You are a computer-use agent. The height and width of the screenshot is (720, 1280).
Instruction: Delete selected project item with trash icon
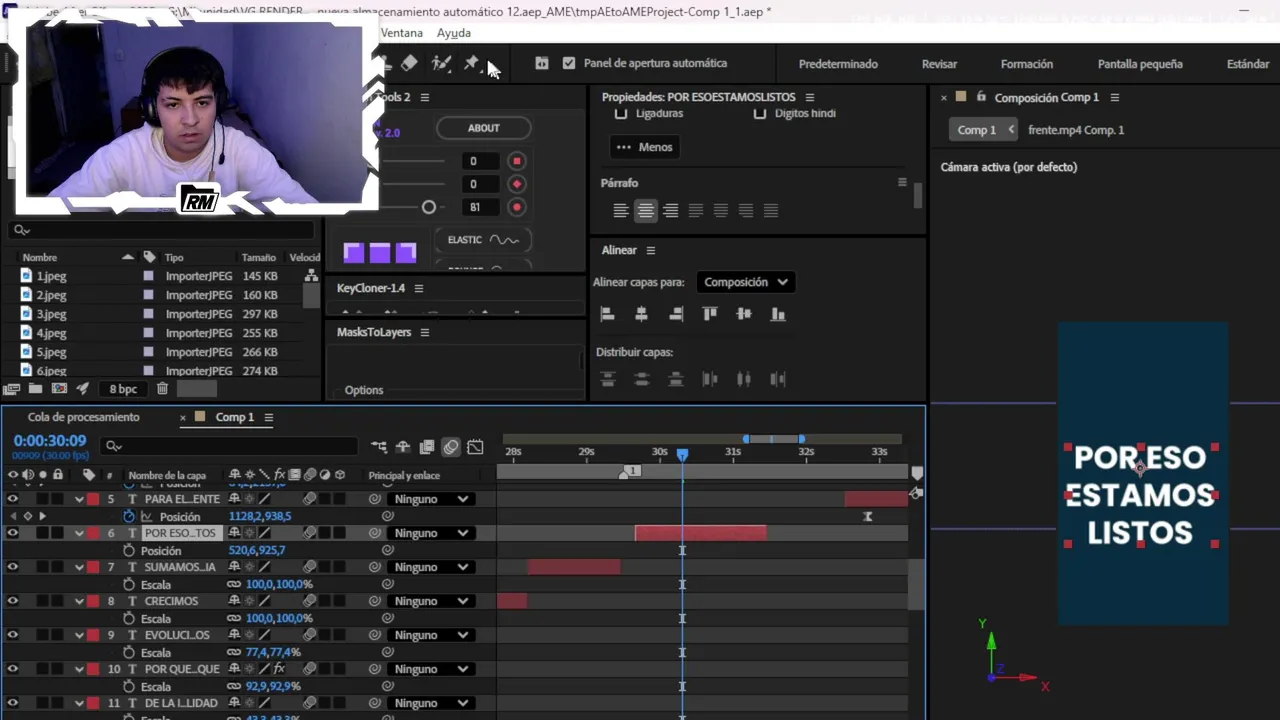(x=162, y=389)
